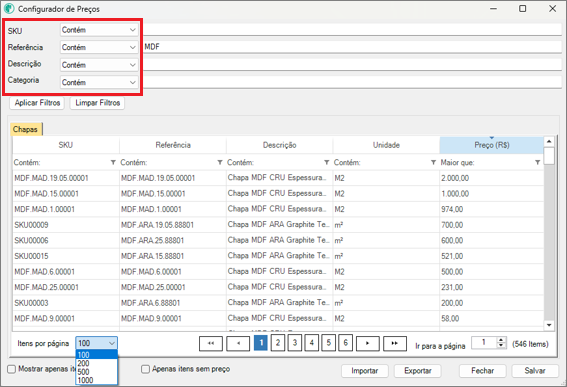This screenshot has height=387, width=567.
Task: Click the Importar button
Action: pyautogui.click(x=364, y=371)
